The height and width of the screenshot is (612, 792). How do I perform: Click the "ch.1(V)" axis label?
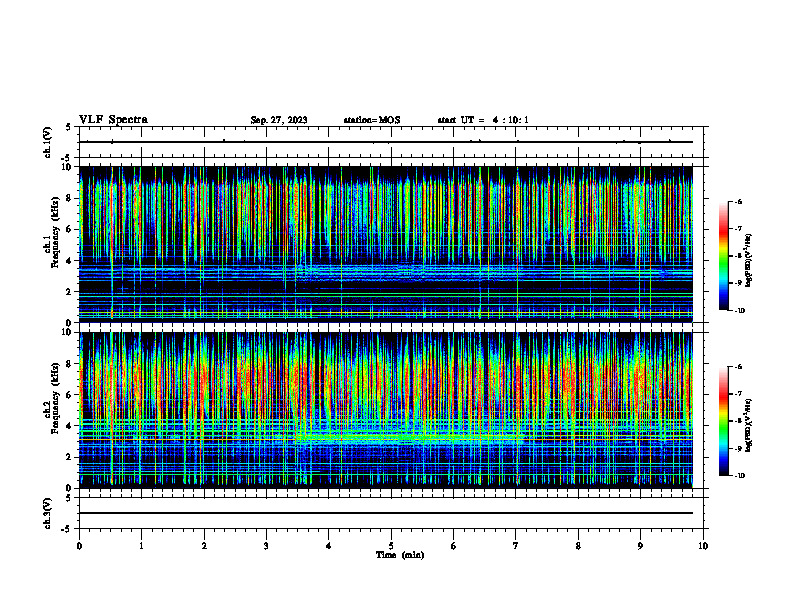(x=48, y=142)
